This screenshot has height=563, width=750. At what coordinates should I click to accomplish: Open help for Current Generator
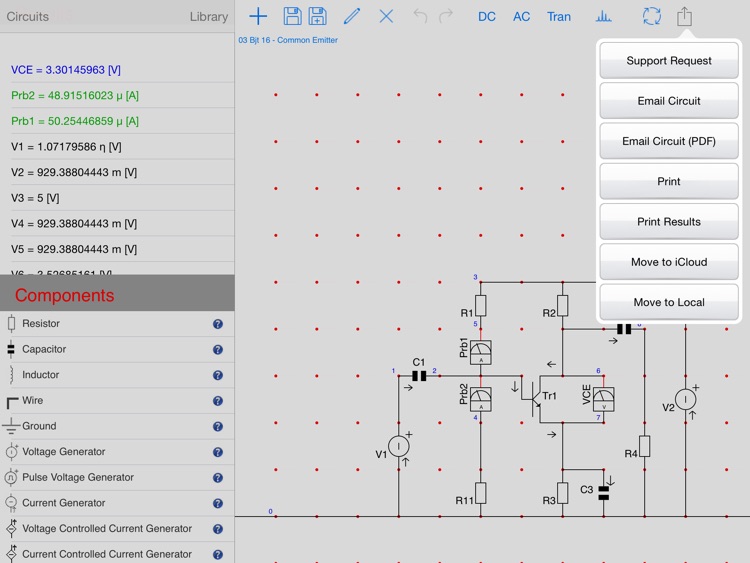(218, 504)
